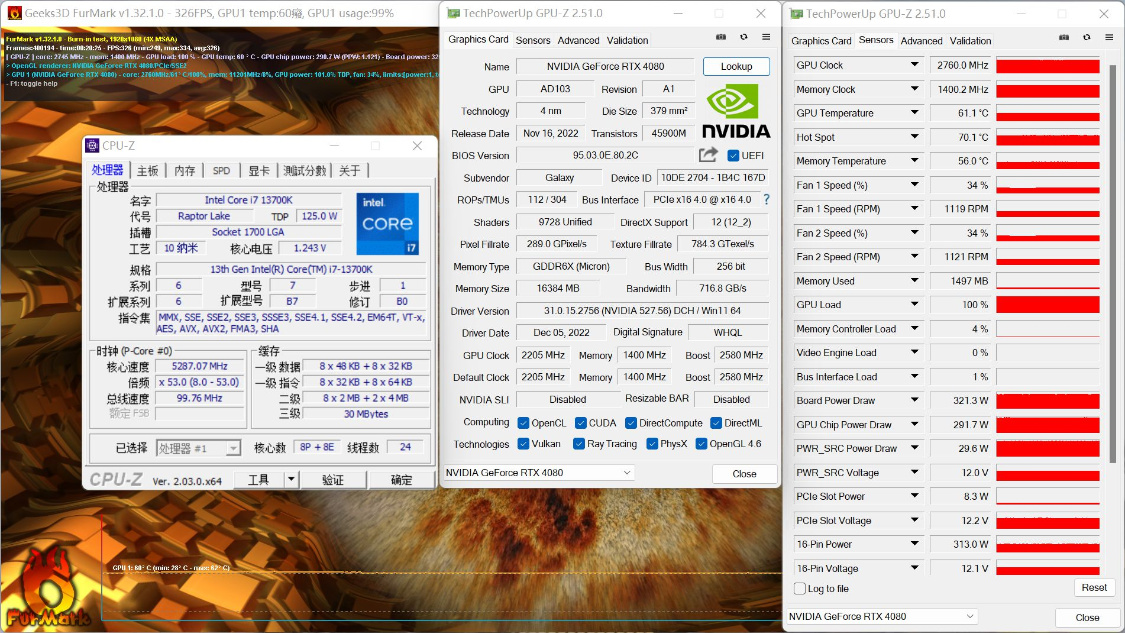Open the CPU-Z 内存 tab
The width and height of the screenshot is (1125, 633).
(184, 170)
